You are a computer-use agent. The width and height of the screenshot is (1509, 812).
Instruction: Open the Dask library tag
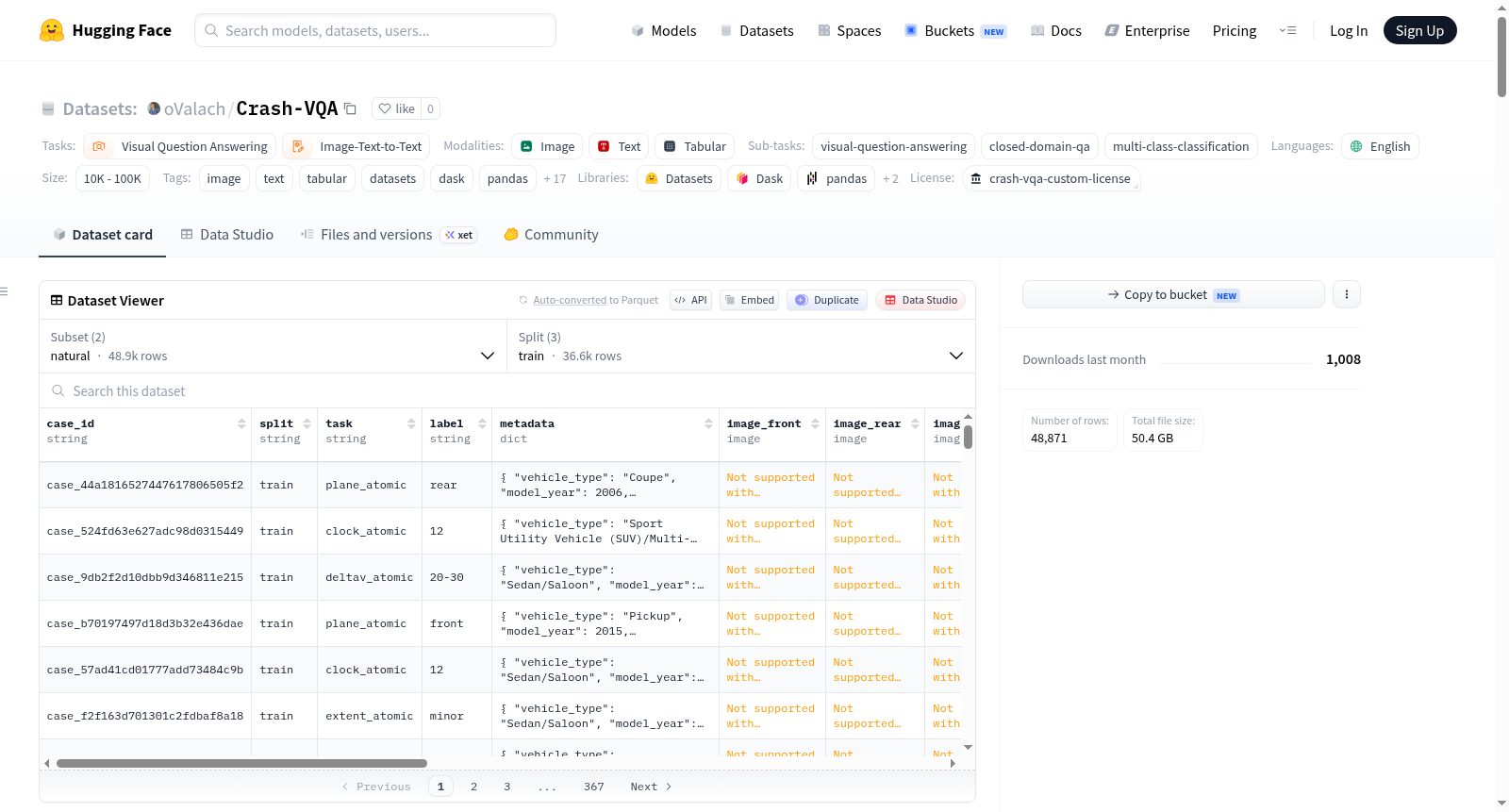(x=759, y=178)
